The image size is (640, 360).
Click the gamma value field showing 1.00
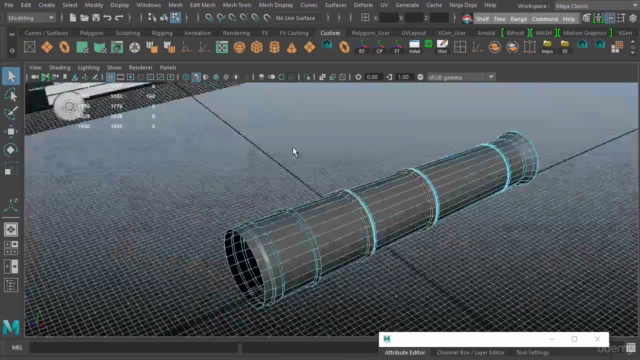pos(403,77)
